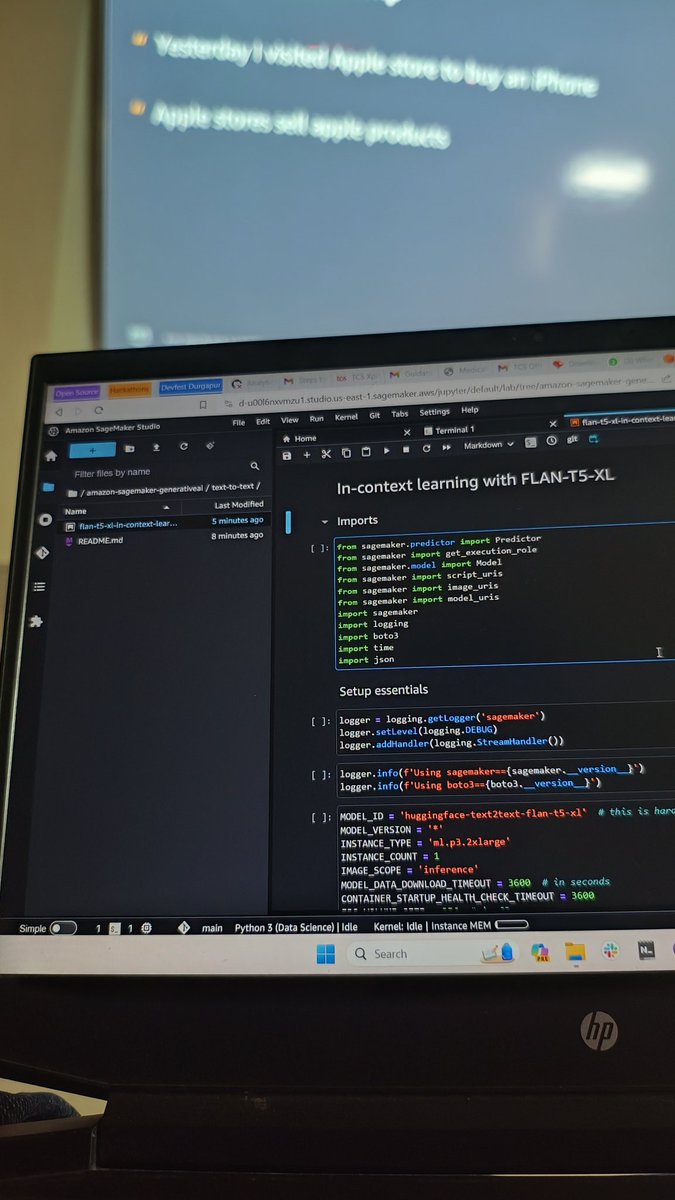Open running terminals and kernels sidebar icon
This screenshot has height=1200, width=675.
pos(45,520)
